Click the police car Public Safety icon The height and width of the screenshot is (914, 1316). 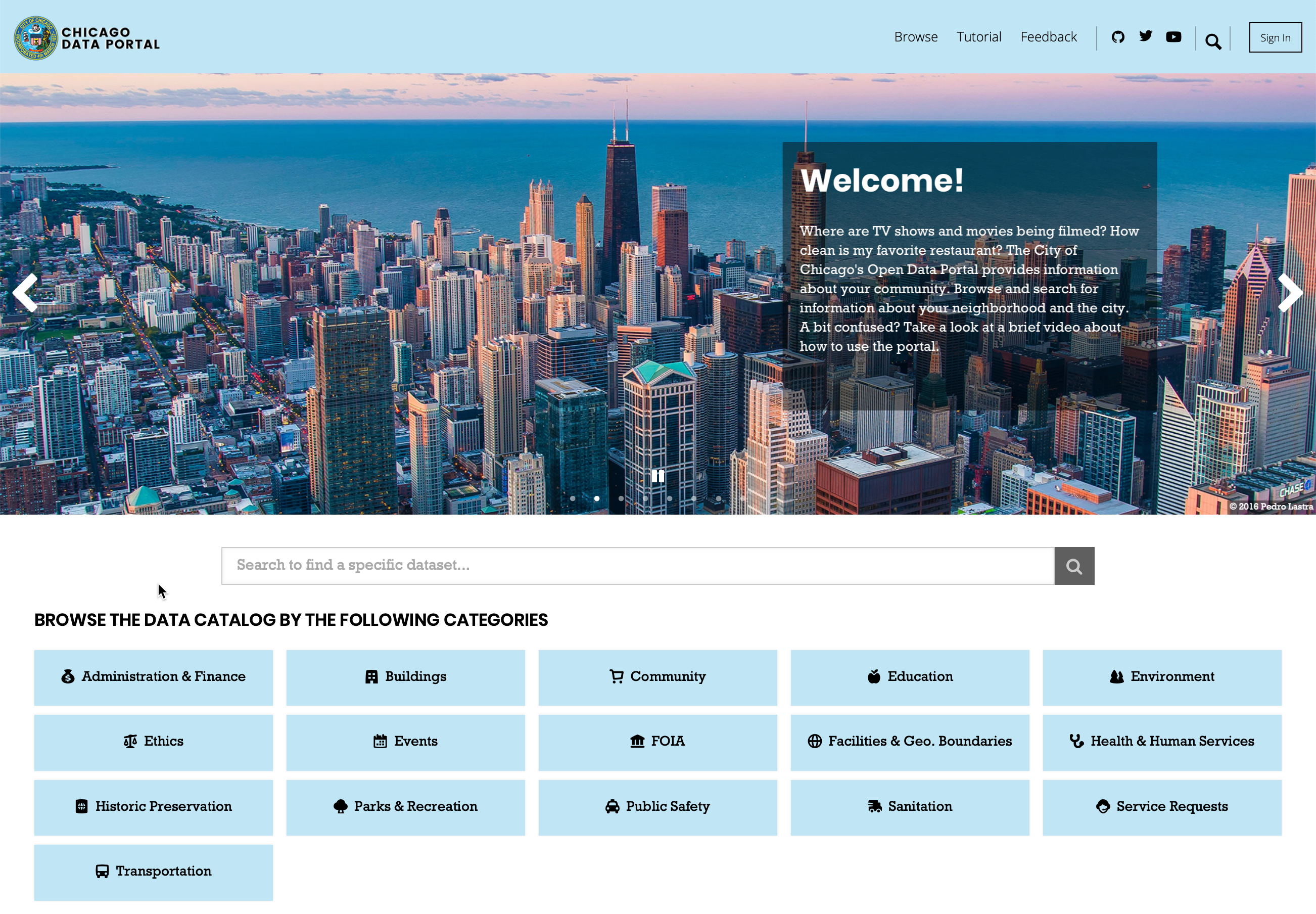pyautogui.click(x=612, y=806)
